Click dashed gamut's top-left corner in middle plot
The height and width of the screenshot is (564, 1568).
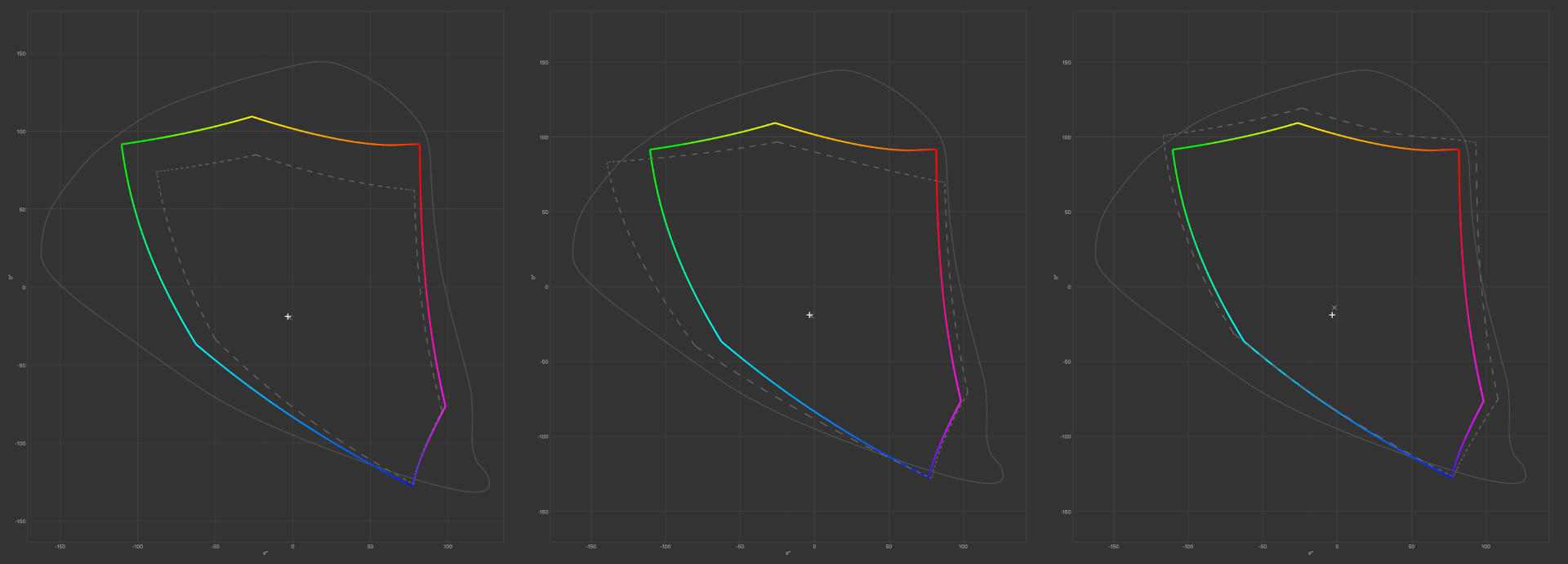pos(607,163)
